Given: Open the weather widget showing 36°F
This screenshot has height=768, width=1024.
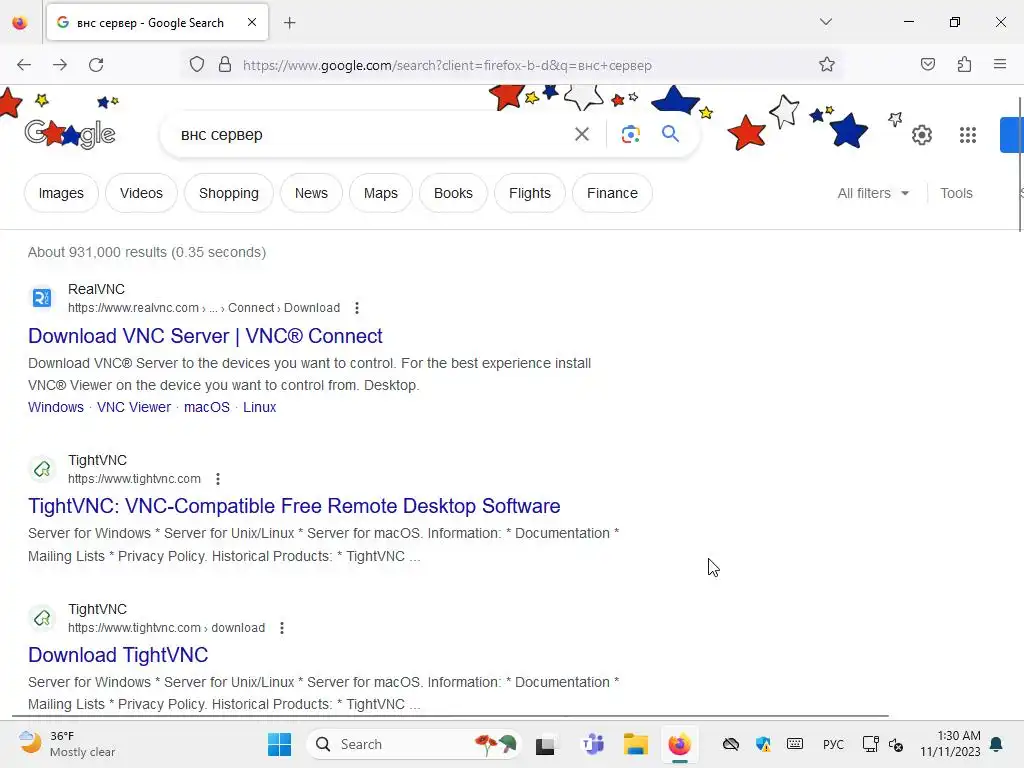Looking at the screenshot, I should [67, 744].
